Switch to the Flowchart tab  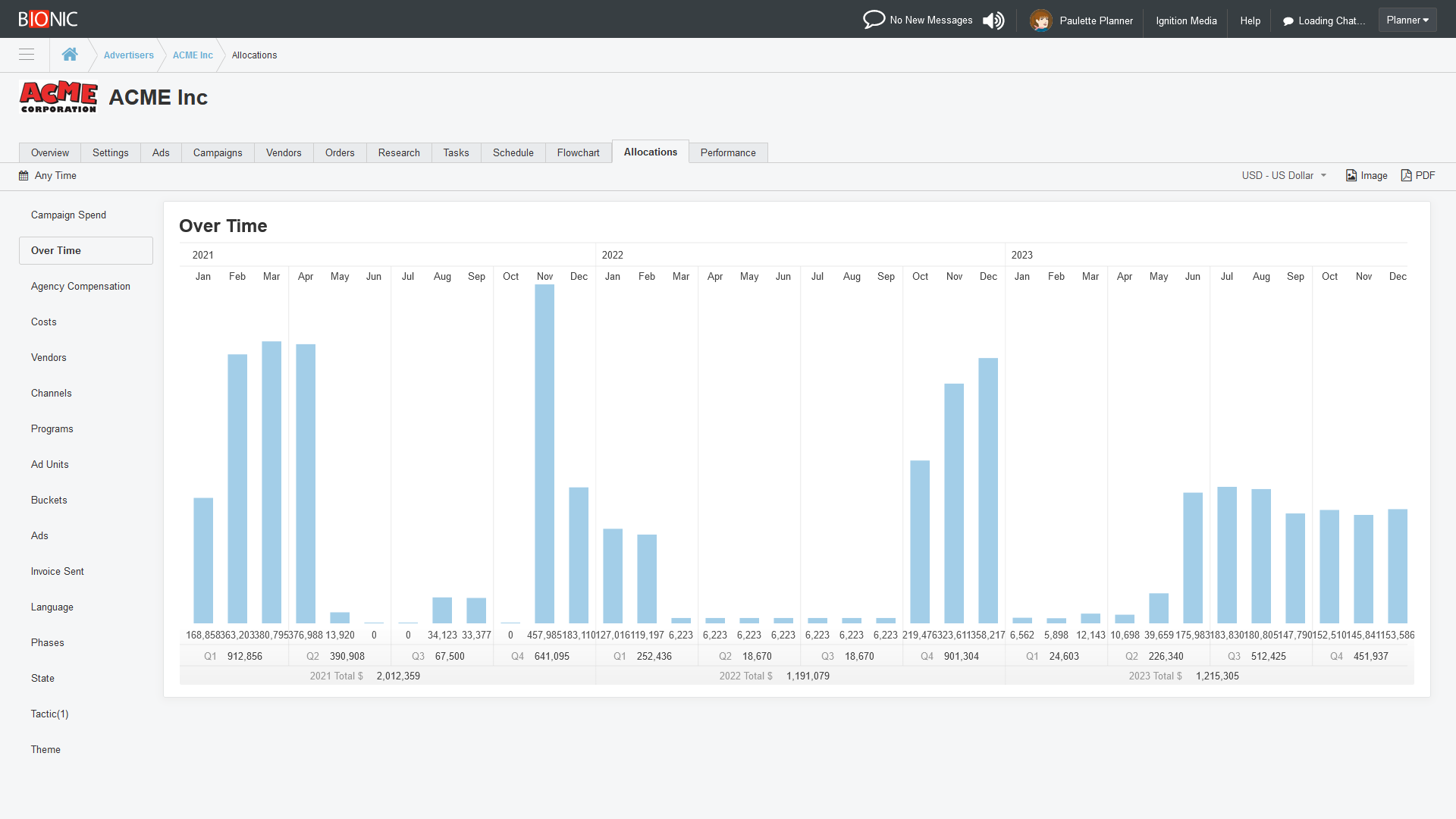578,152
